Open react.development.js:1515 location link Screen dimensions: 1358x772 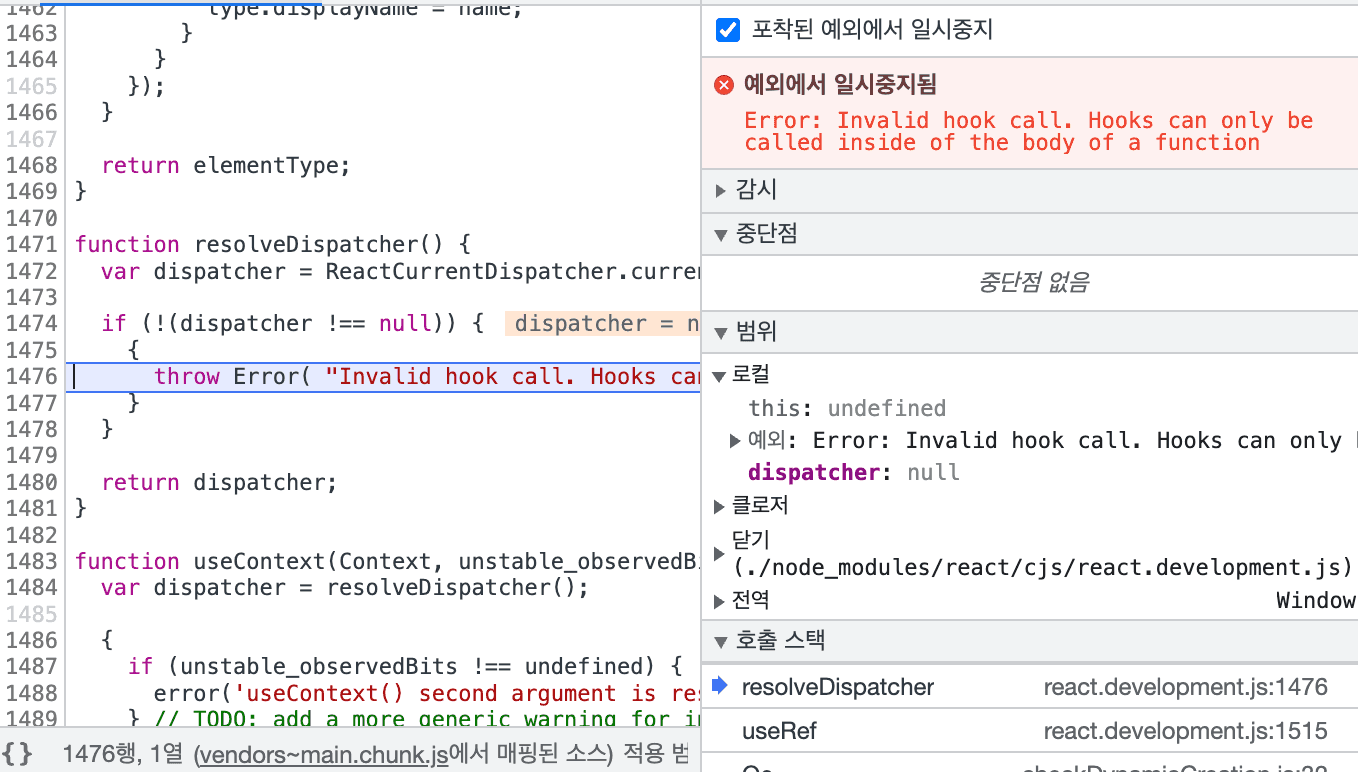tap(1185, 731)
